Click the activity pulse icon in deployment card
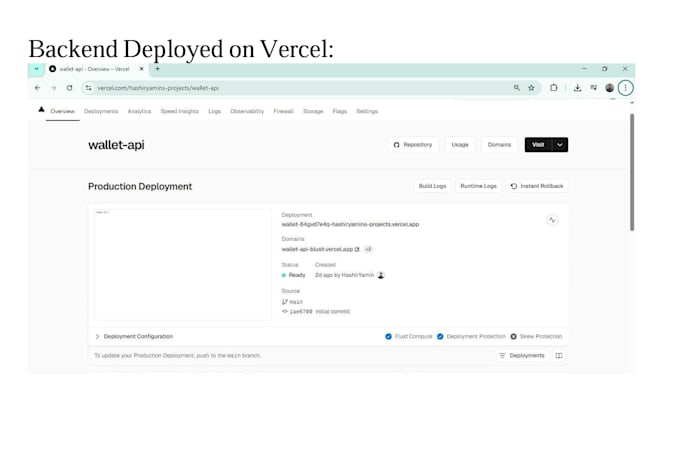This screenshot has width=680, height=473. [x=552, y=220]
